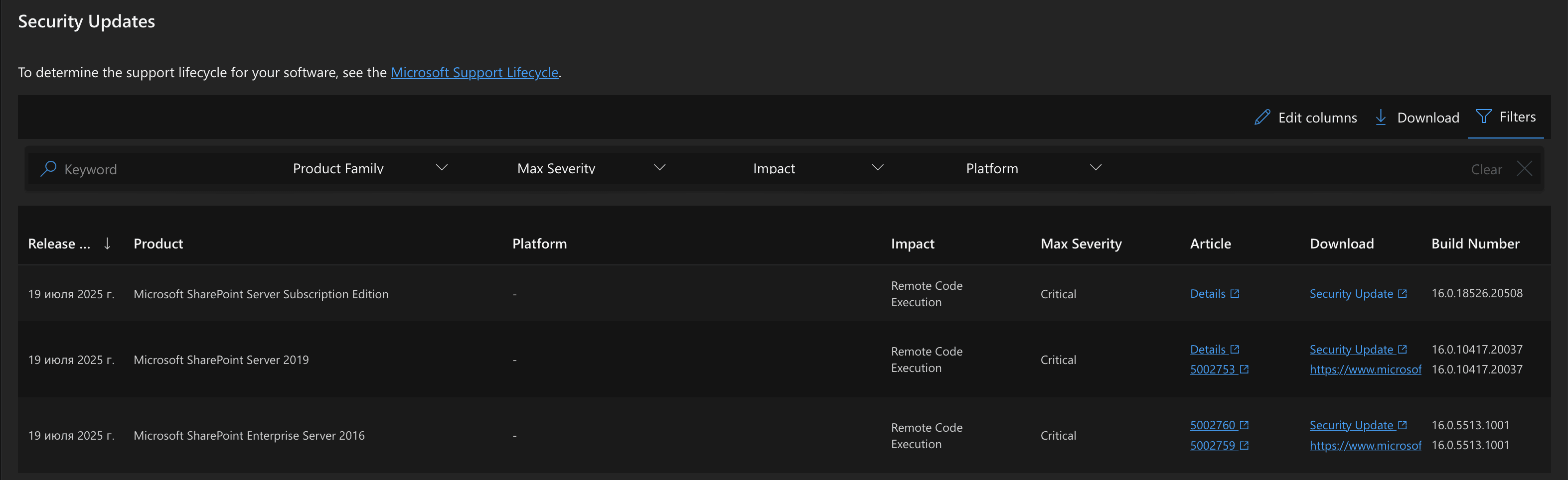Open the Microsoft Support Lifecycle link

coord(474,72)
